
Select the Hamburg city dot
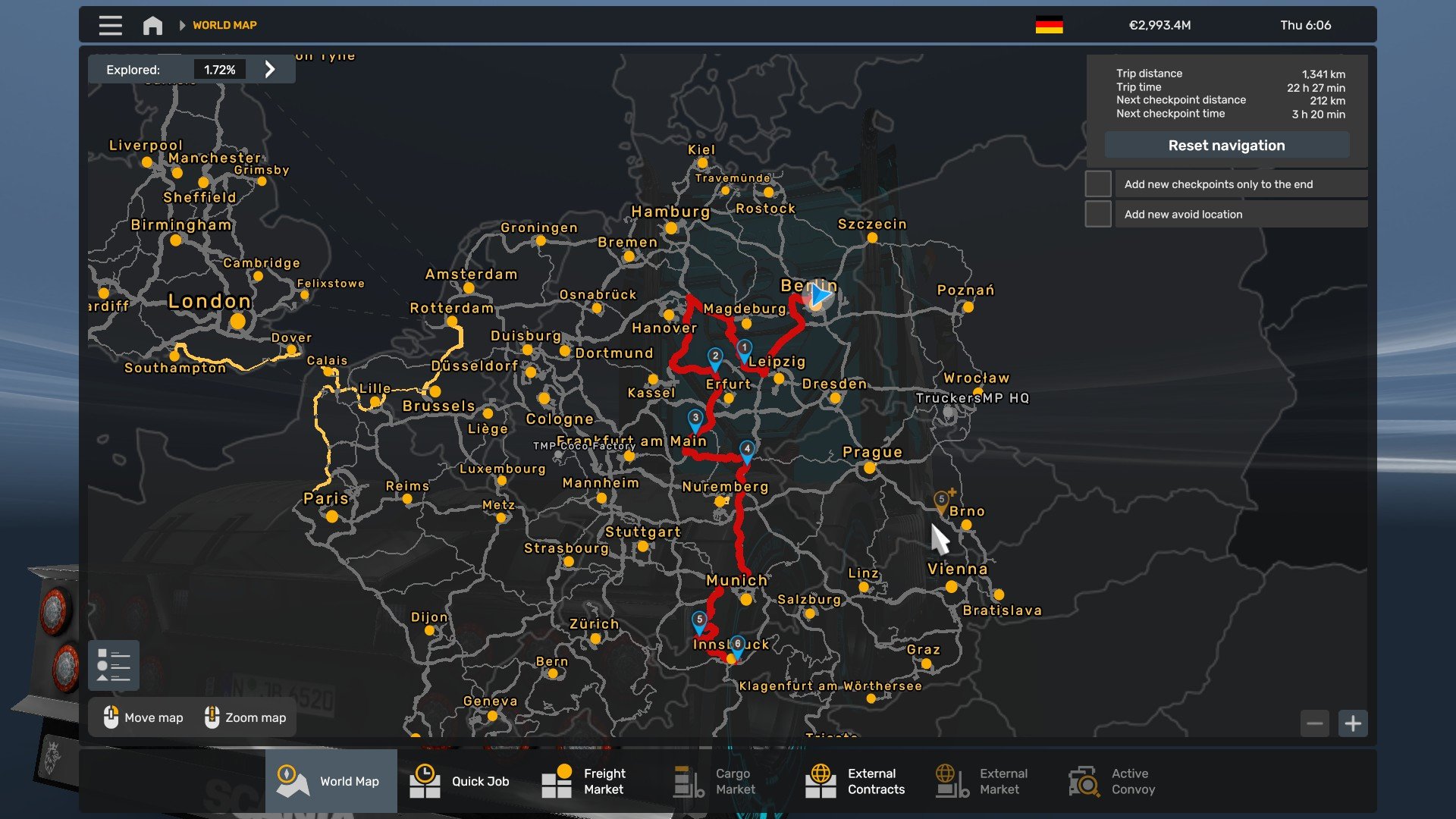[671, 227]
